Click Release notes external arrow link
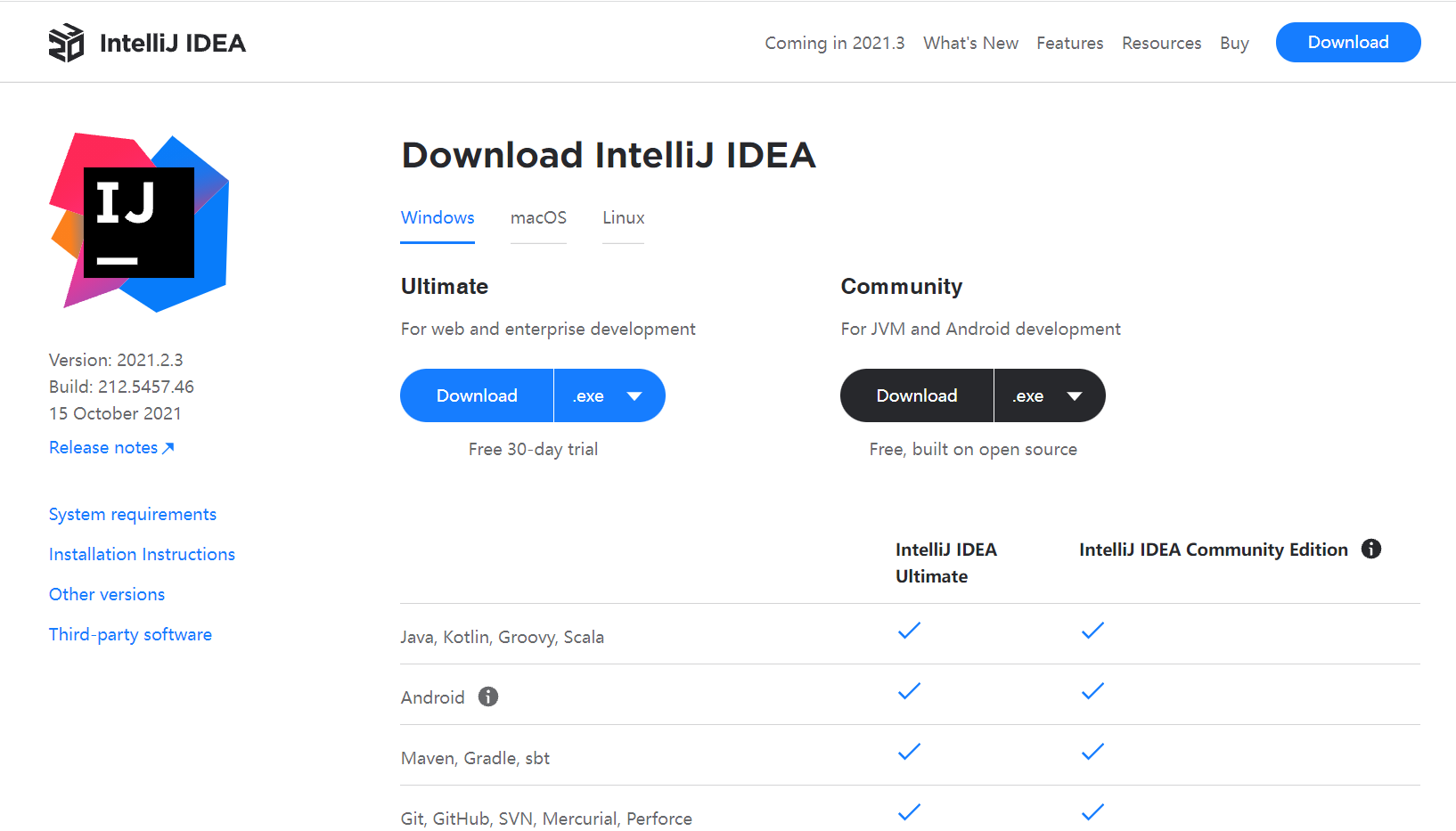The height and width of the screenshot is (831, 1456). pos(111,447)
